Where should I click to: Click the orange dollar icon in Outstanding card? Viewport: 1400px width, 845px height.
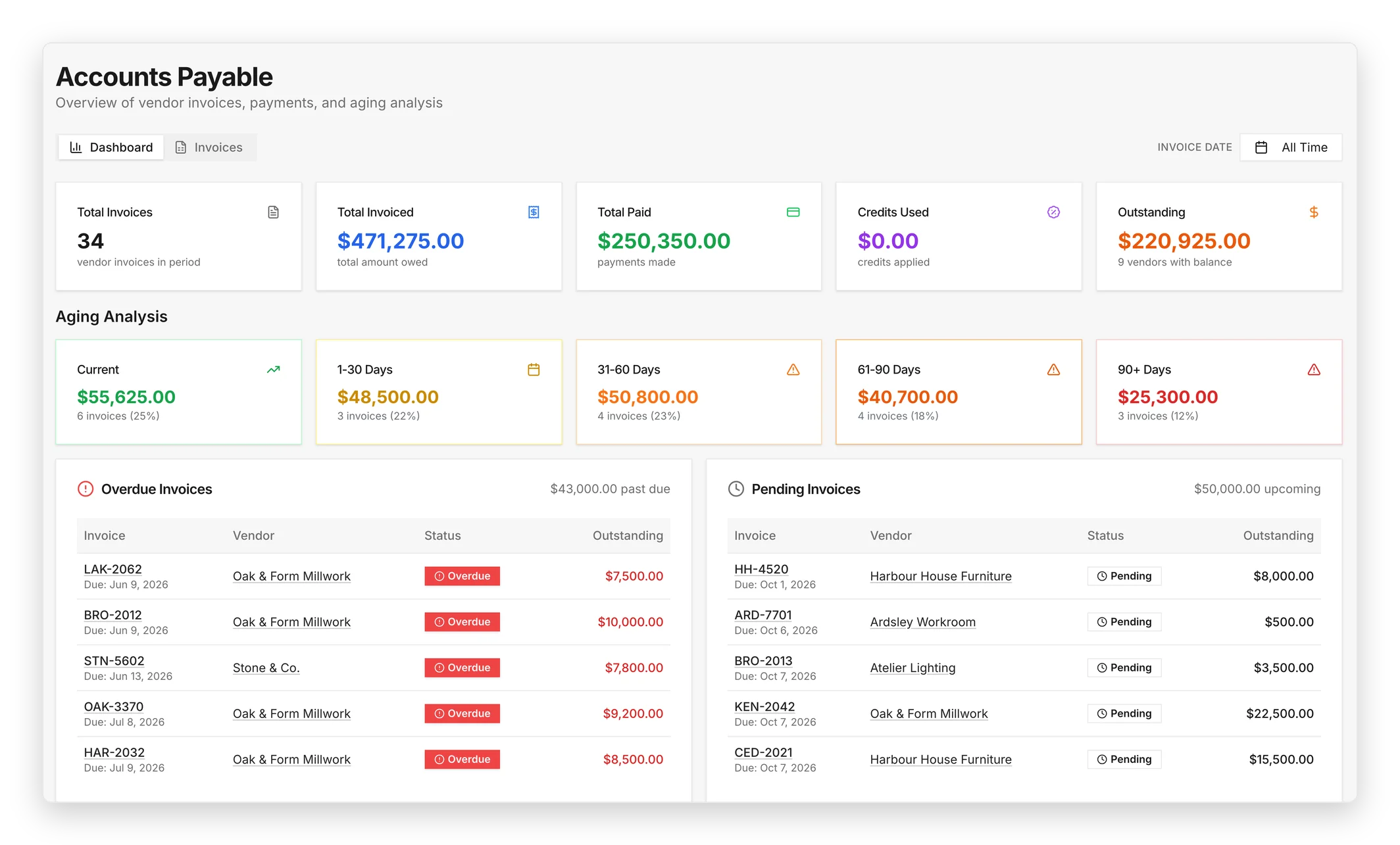pos(1313,212)
